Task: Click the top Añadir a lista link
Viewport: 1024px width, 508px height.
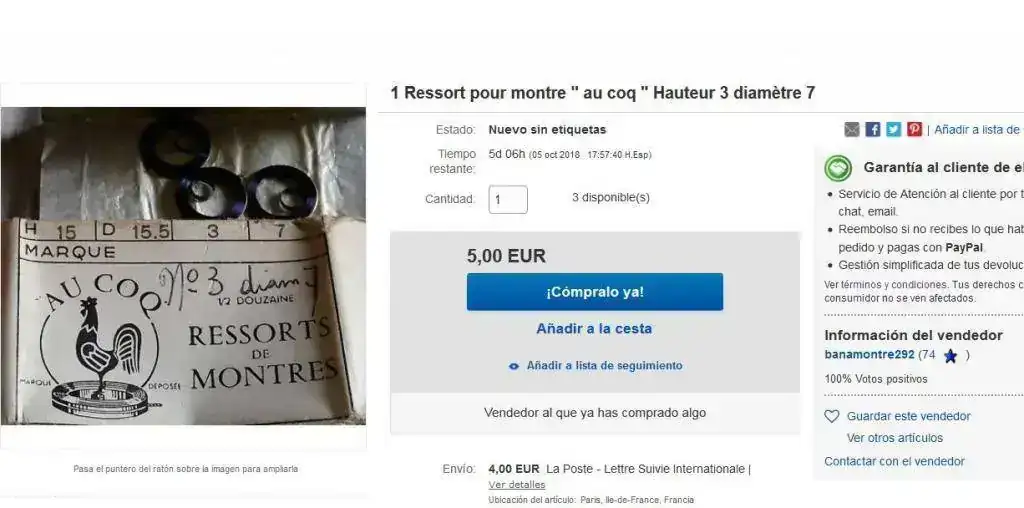Action: point(978,129)
